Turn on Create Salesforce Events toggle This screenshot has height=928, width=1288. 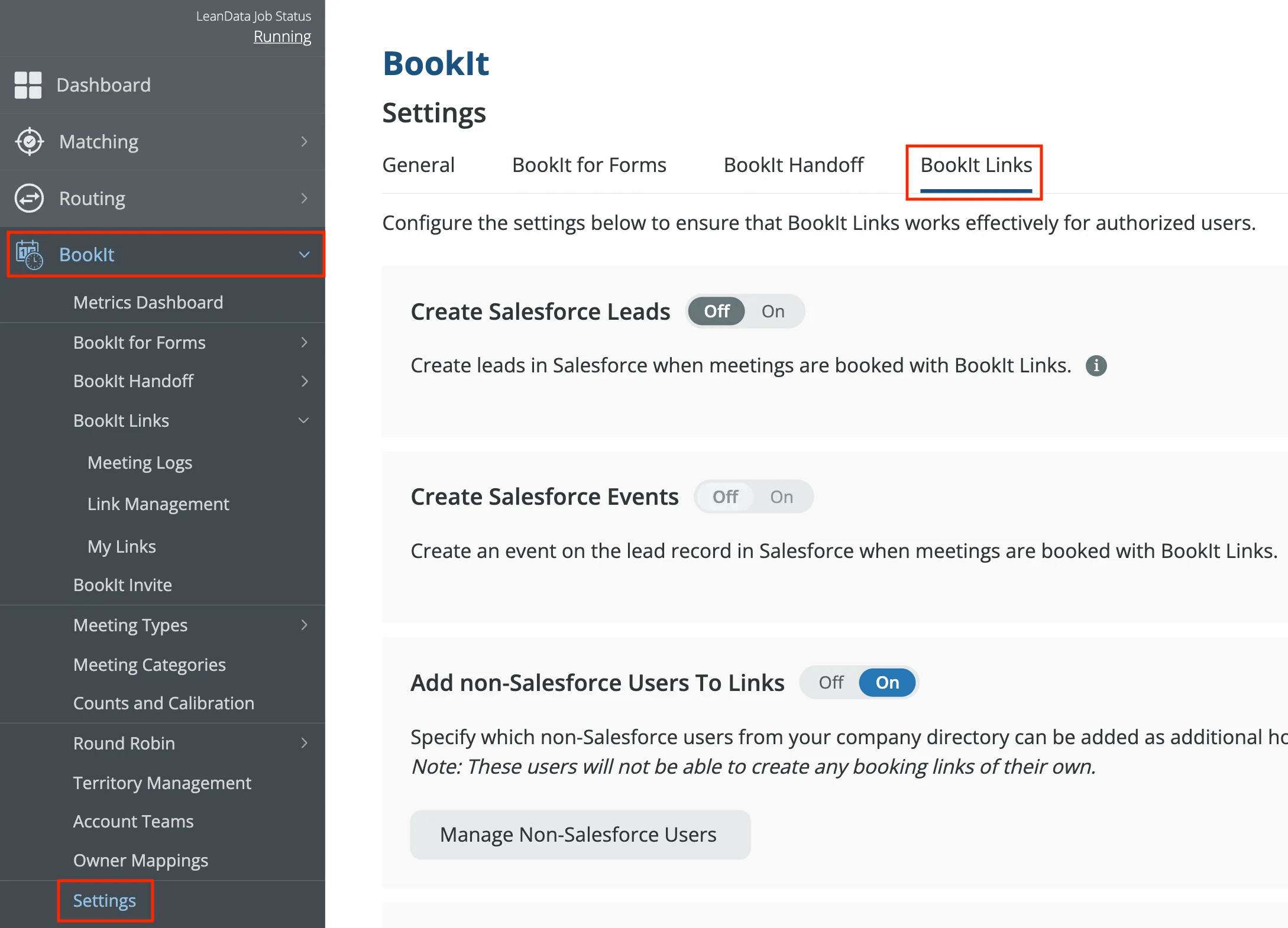[781, 497]
